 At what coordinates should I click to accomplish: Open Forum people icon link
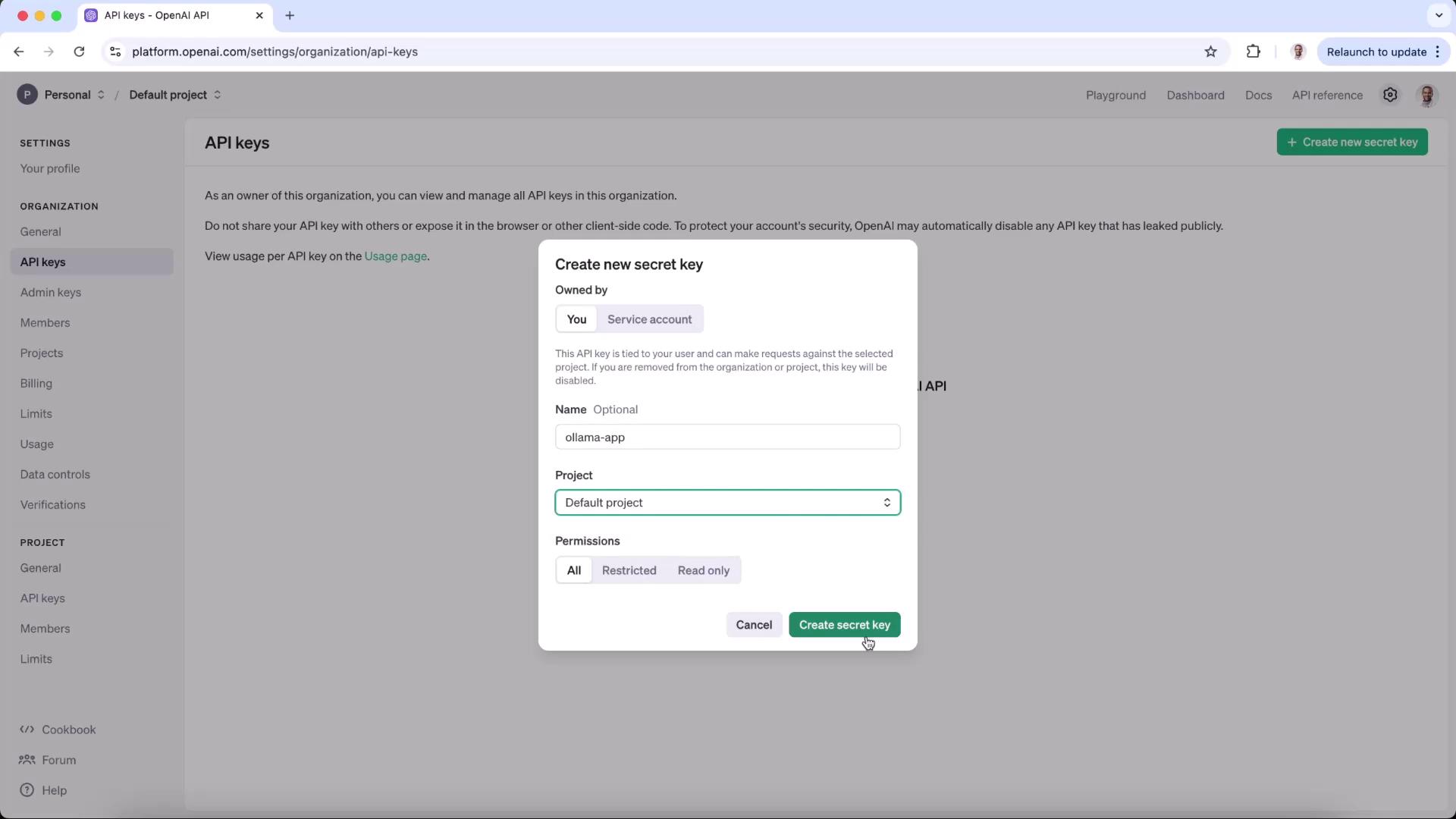point(27,760)
